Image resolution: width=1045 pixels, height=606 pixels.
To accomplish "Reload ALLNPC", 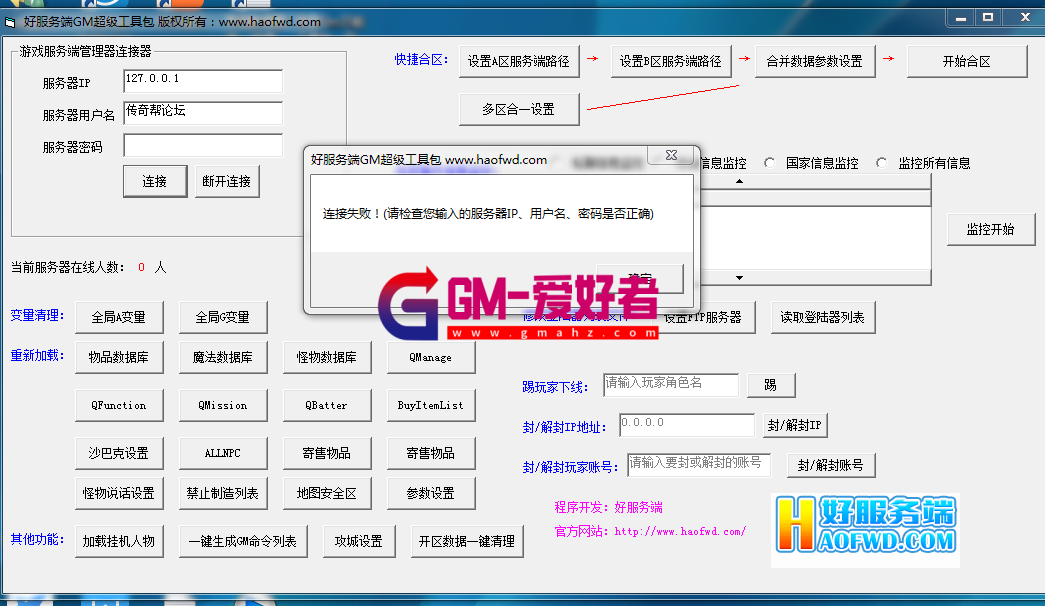I will point(223,453).
